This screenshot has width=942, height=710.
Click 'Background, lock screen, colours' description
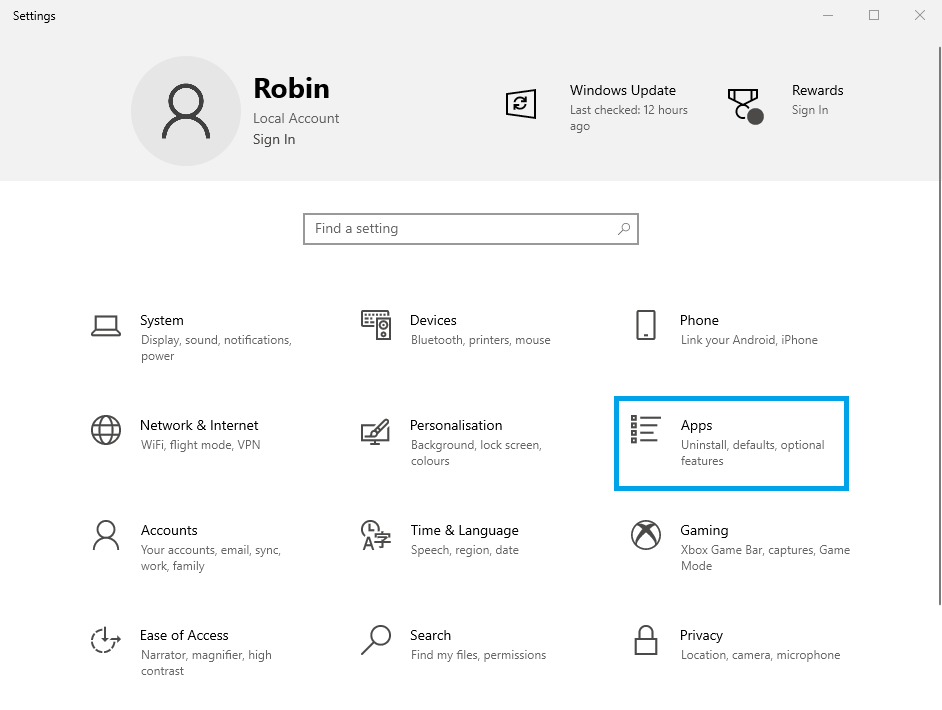coord(476,453)
